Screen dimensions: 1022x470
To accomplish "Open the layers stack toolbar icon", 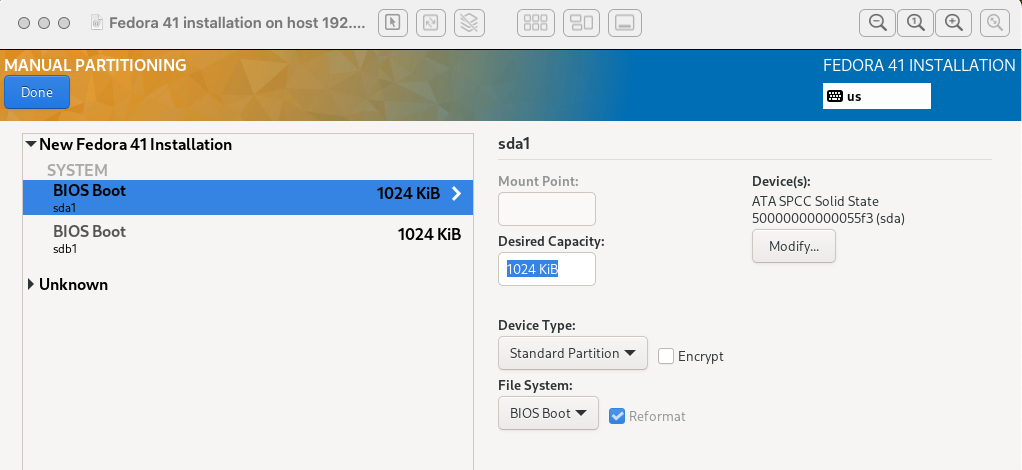I will (469, 23).
